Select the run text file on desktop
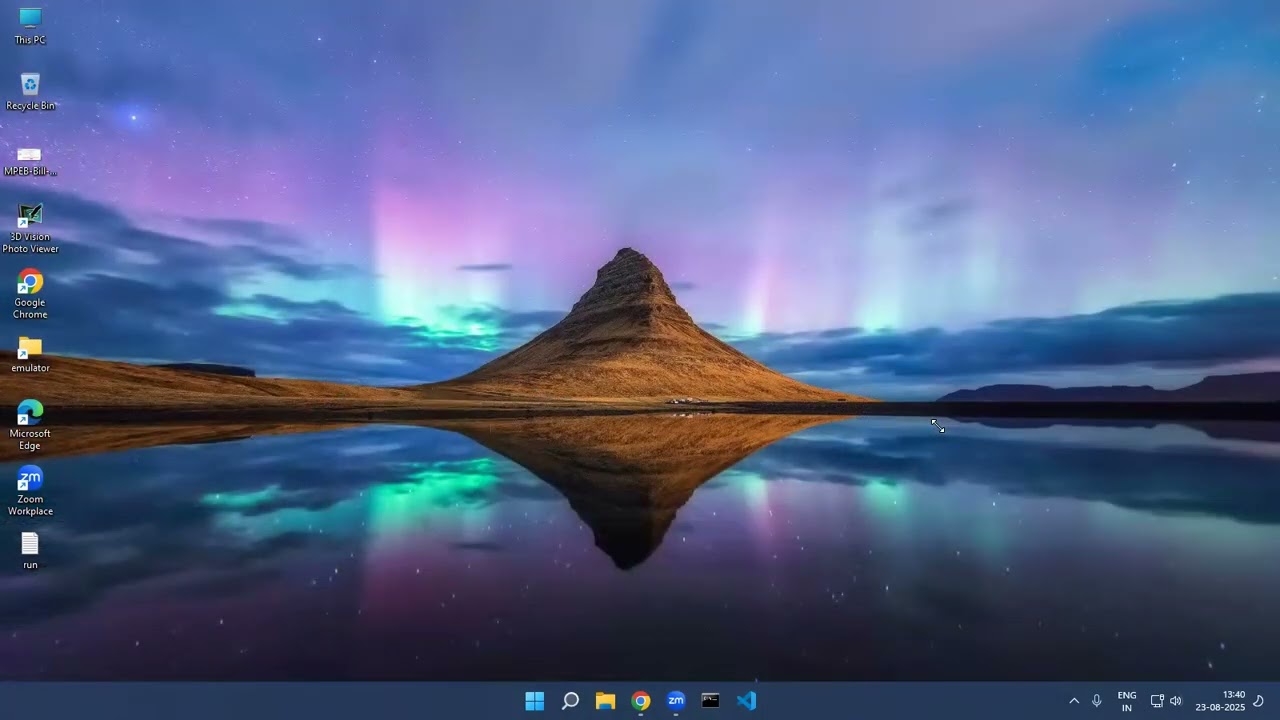This screenshot has width=1280, height=720. click(x=30, y=551)
